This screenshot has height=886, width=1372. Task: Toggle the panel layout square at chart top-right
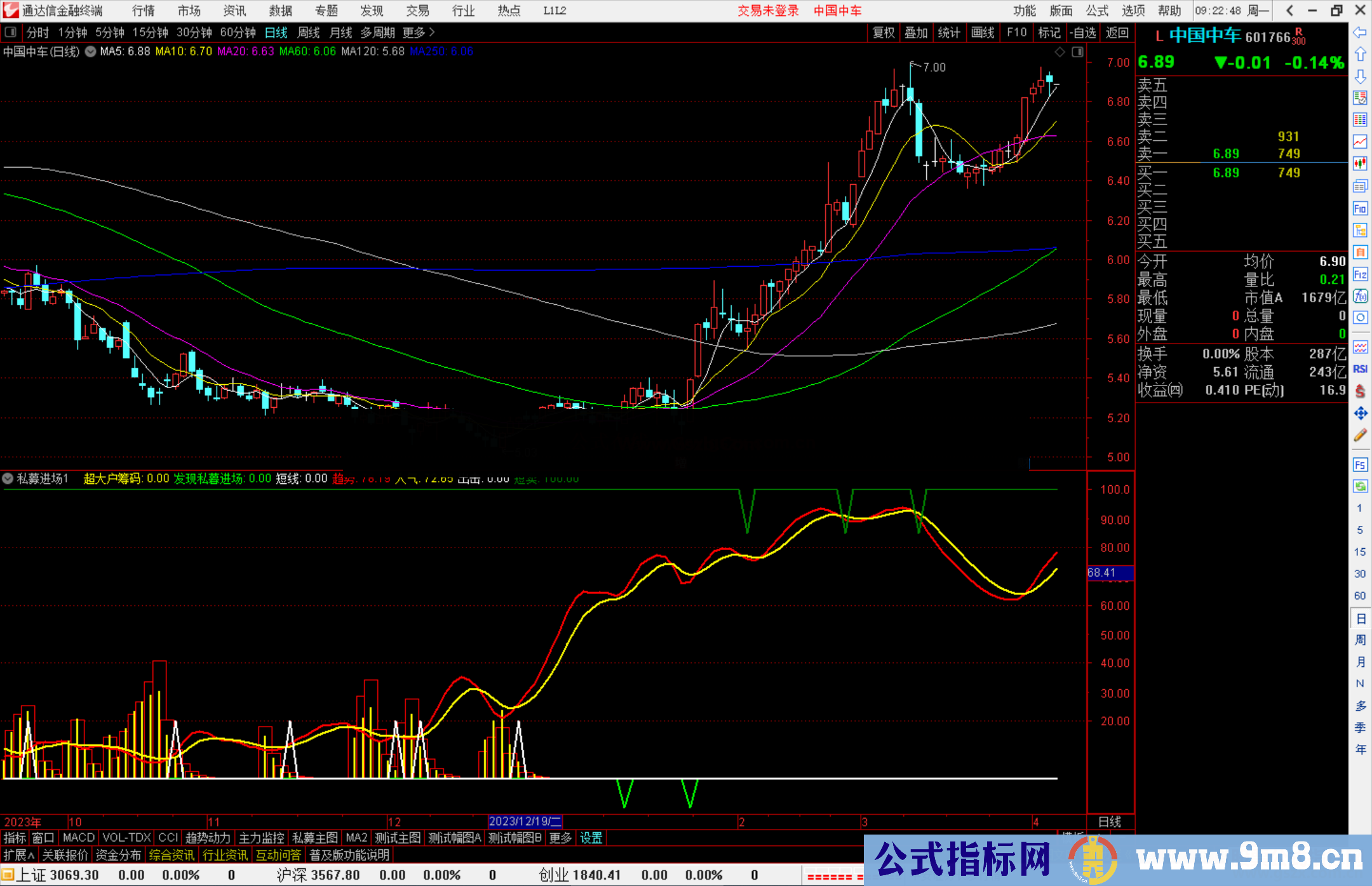click(1077, 52)
